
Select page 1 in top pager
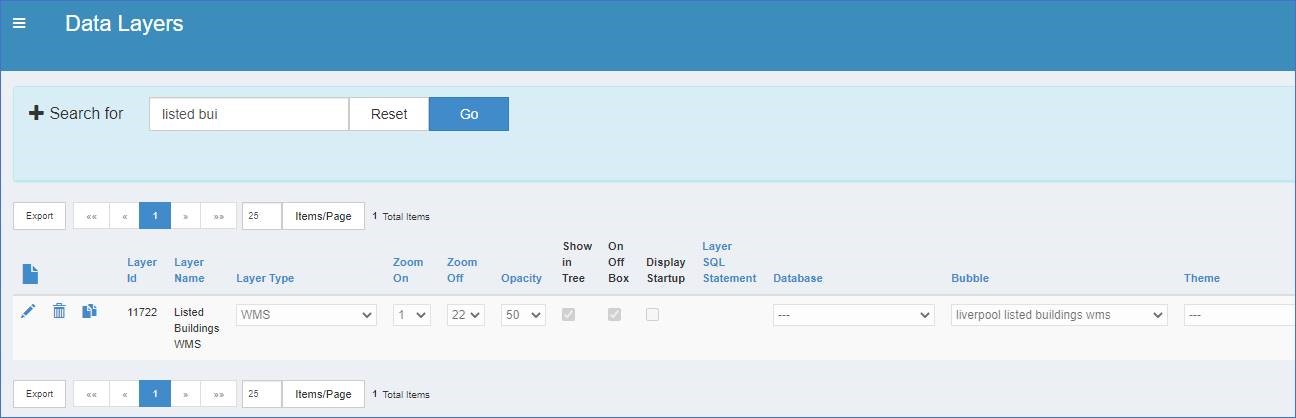click(x=155, y=216)
